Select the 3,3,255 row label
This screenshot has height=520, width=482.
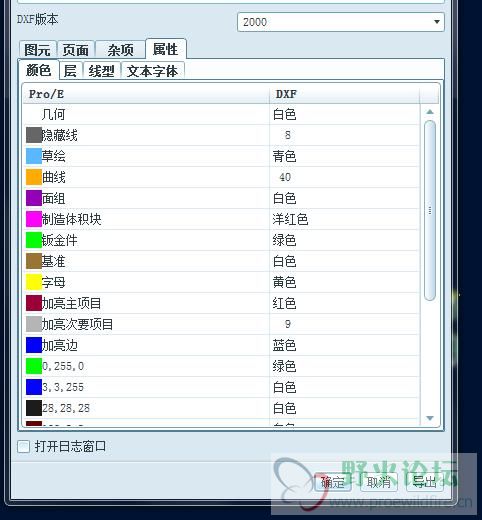(x=63, y=387)
